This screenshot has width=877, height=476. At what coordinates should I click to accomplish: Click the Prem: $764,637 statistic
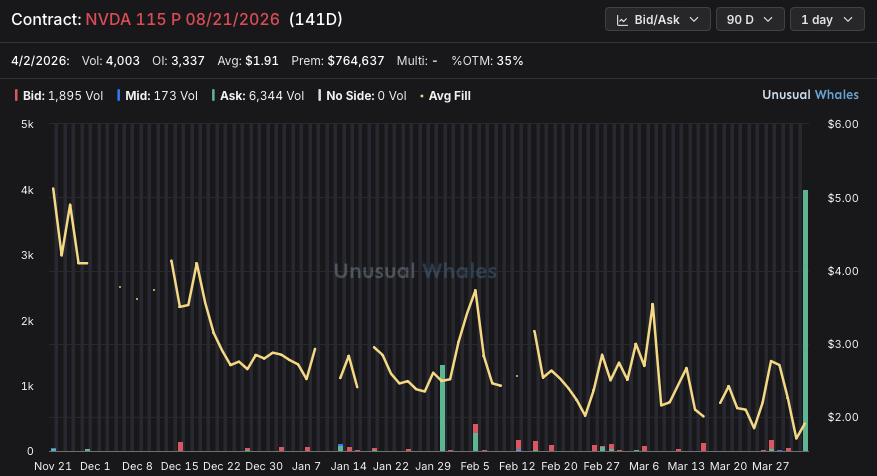(338, 60)
